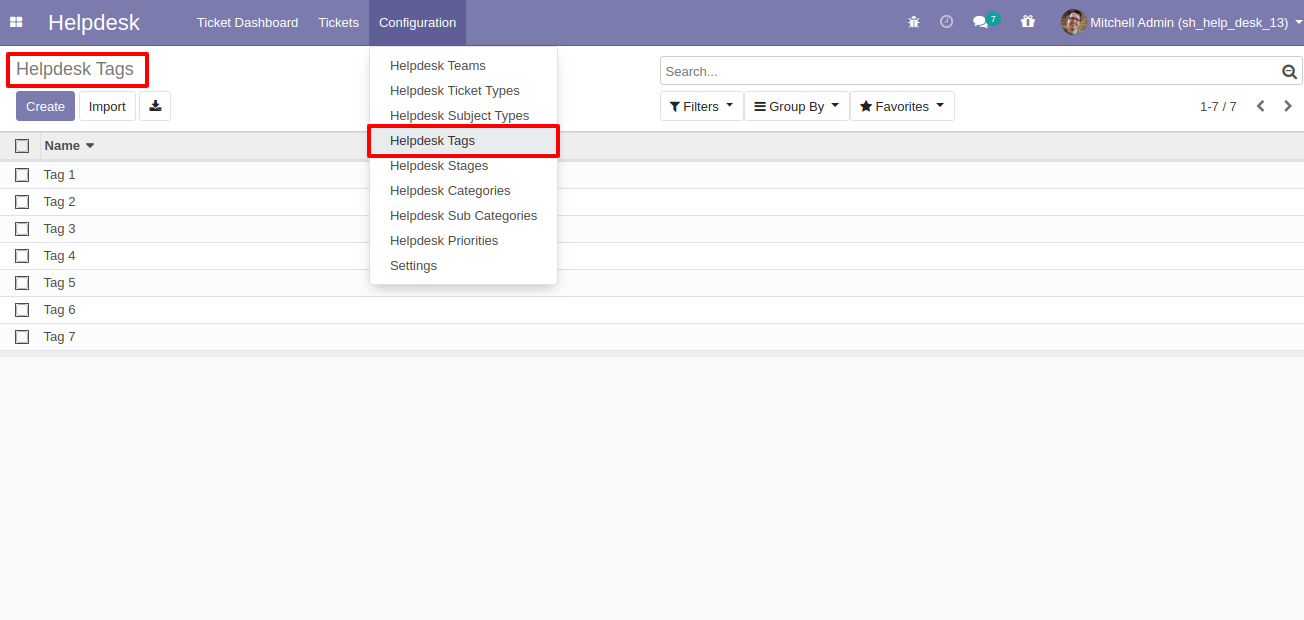
Task: Select Helpdesk Priorities menu entry
Action: coord(463,241)
